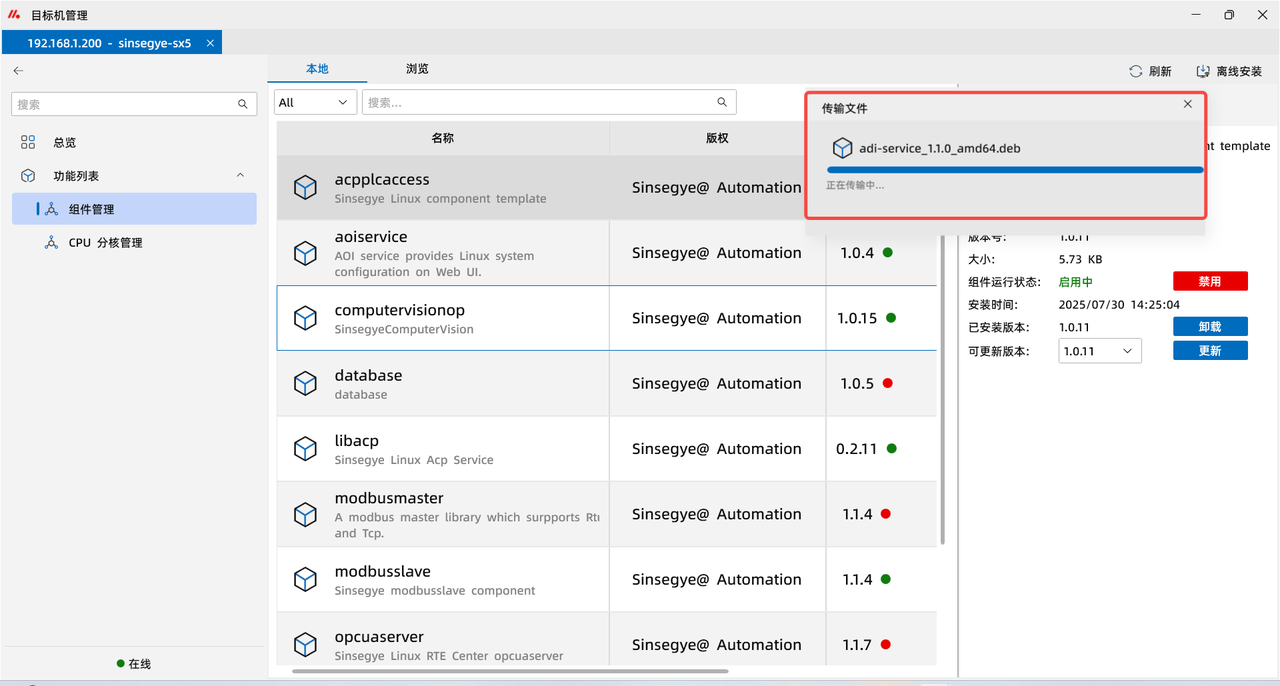Click the 总览 overview grid icon
The width and height of the screenshot is (1280, 686).
28,143
